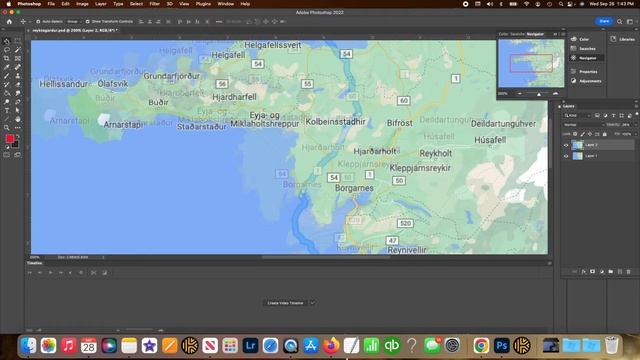Select the Clone Stamp tool
The image size is (640, 360).
pyautogui.click(x=18, y=76)
